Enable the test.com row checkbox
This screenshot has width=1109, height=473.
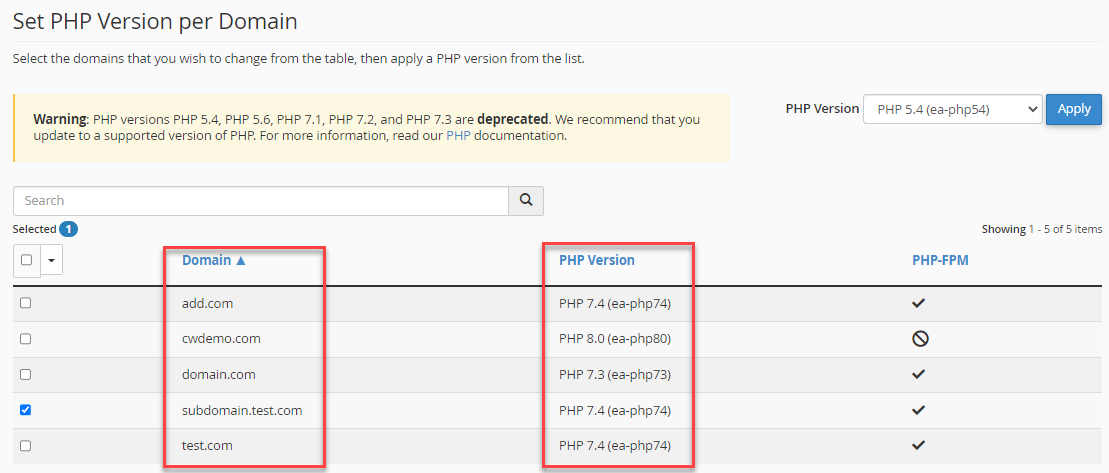(x=26, y=445)
